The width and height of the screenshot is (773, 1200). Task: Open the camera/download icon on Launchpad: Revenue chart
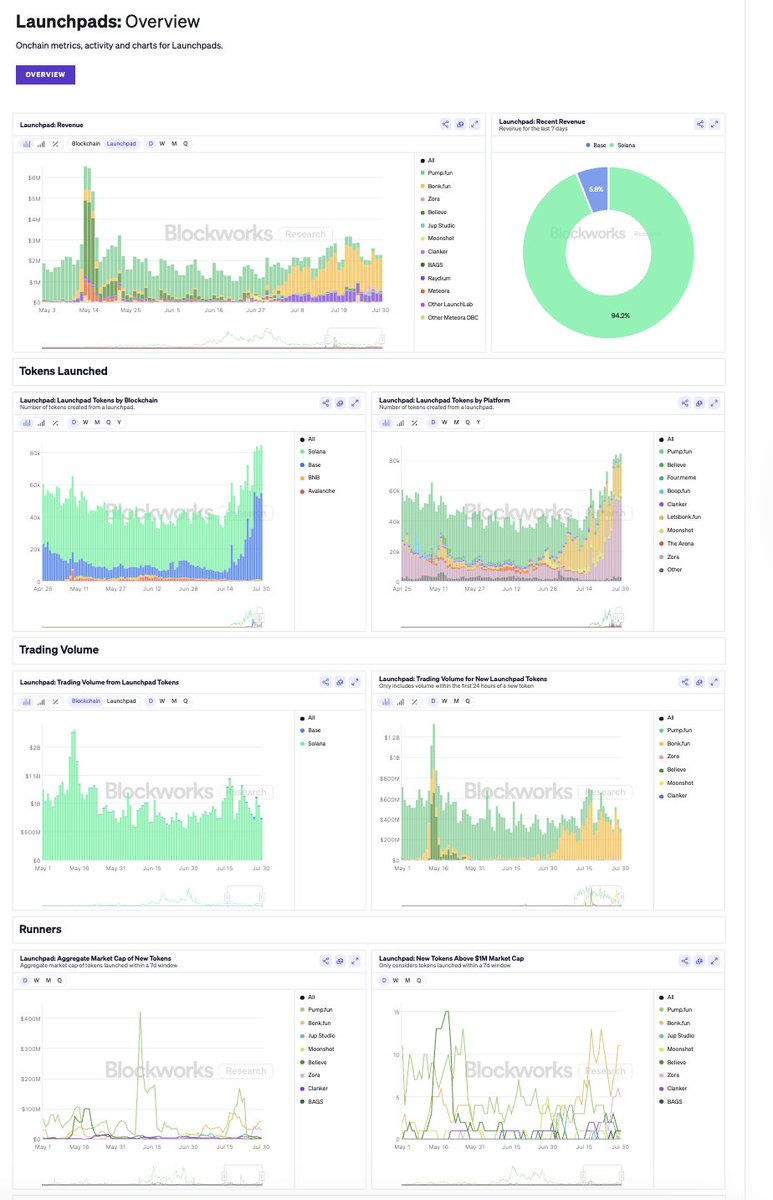click(460, 124)
